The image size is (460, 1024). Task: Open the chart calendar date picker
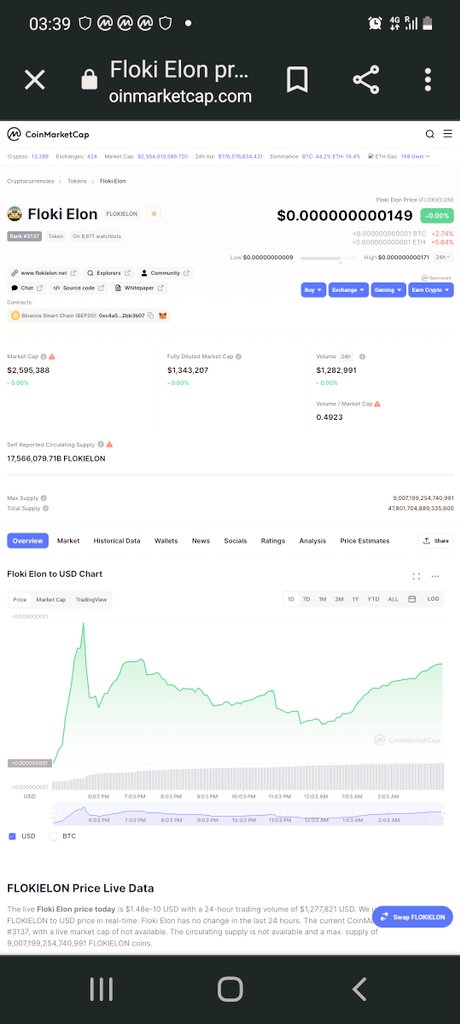pos(412,599)
